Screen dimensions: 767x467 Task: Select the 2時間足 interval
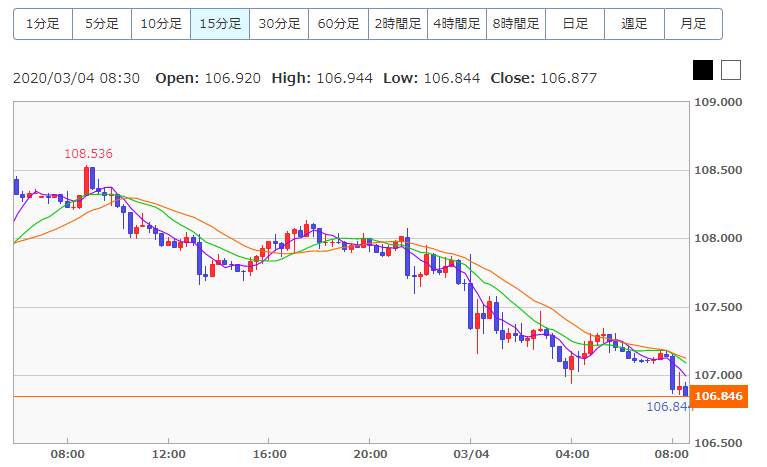[397, 23]
